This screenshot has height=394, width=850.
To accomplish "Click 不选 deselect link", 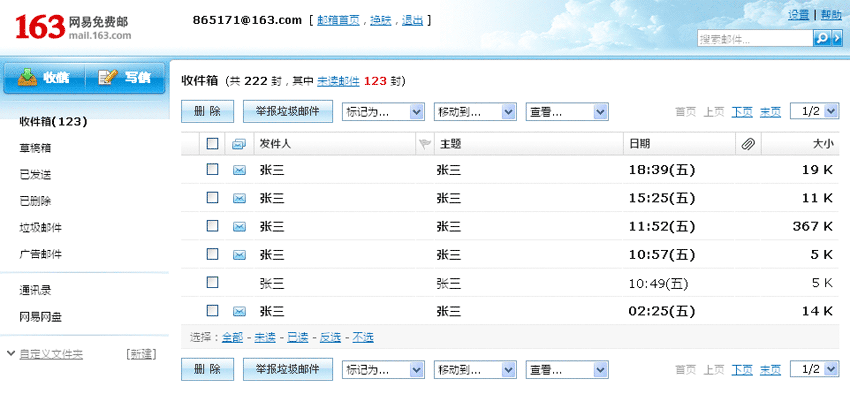I will coord(363,338).
